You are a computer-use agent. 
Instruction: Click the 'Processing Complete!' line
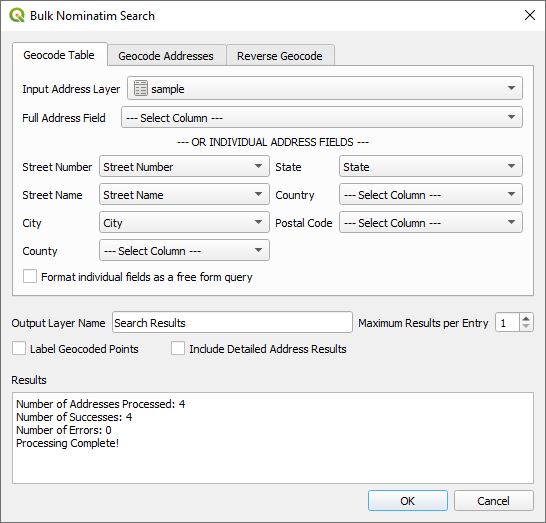pos(68,443)
